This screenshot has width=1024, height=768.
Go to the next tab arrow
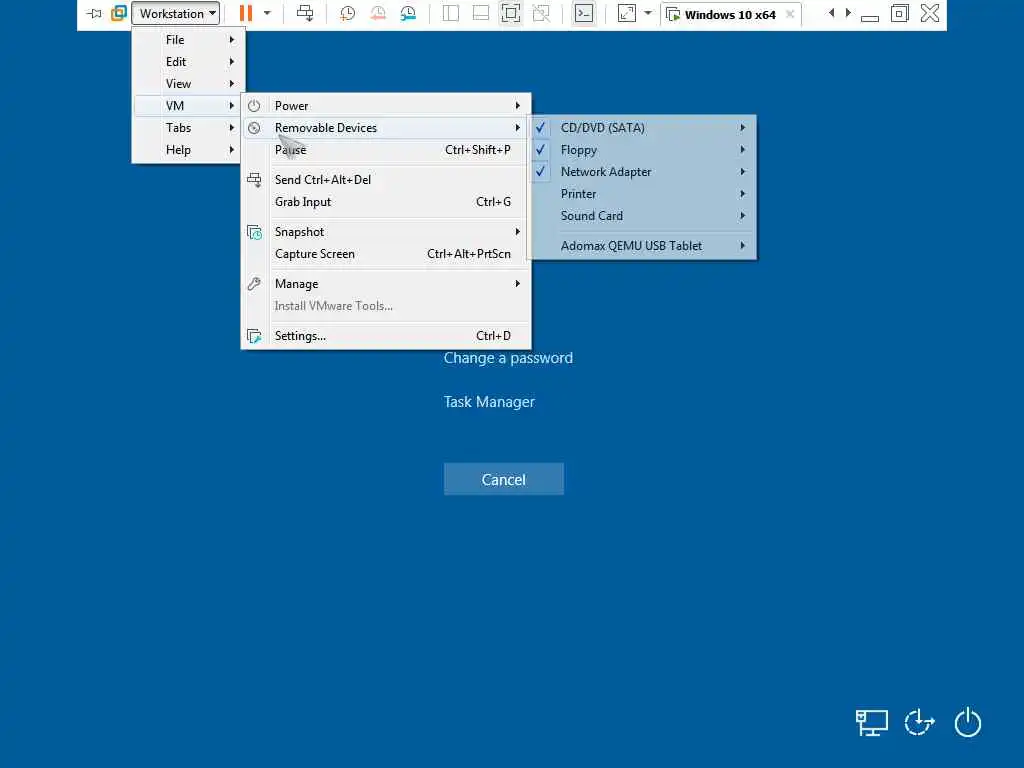tap(848, 13)
